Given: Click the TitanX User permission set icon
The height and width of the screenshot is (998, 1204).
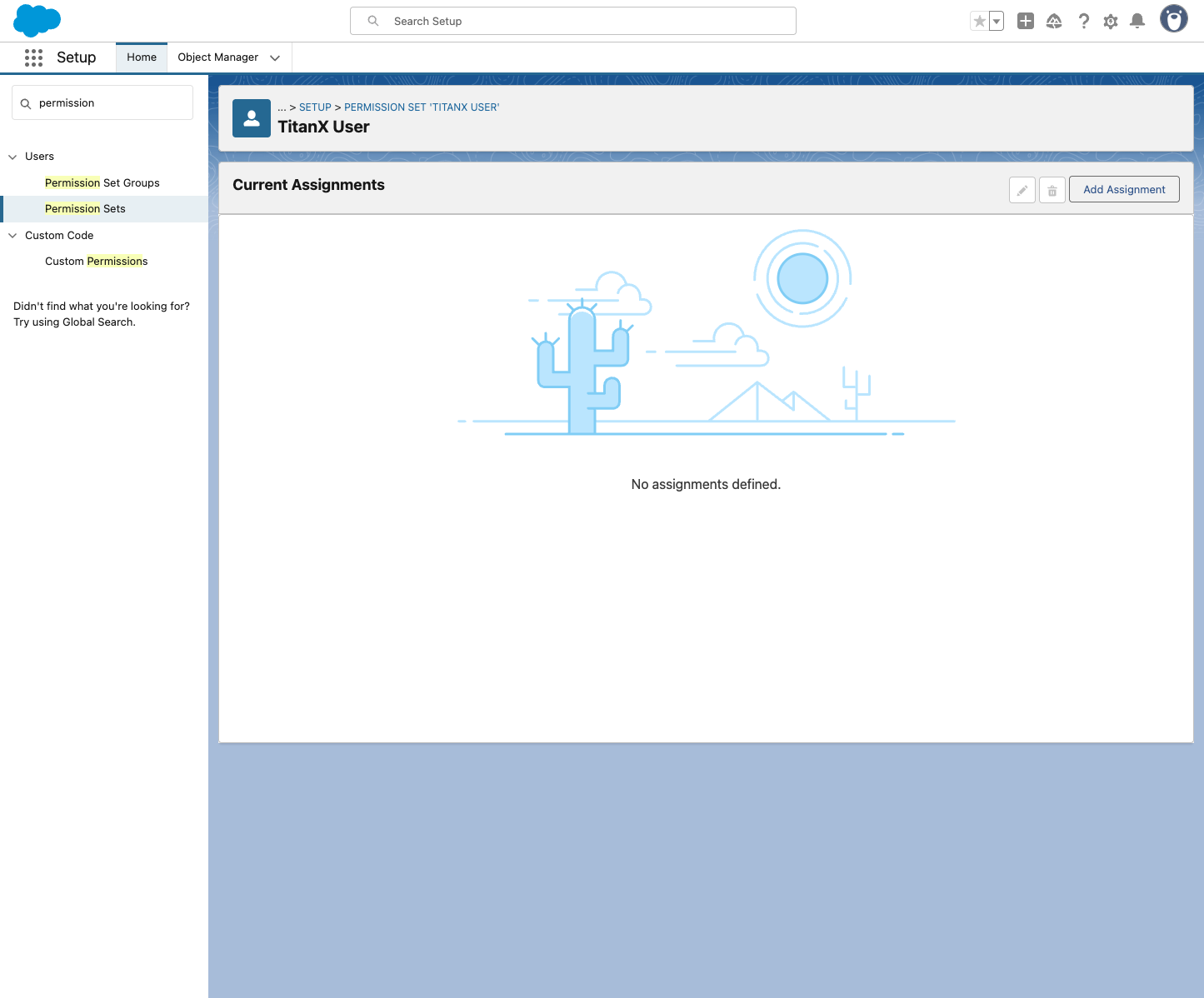Looking at the screenshot, I should (x=252, y=118).
